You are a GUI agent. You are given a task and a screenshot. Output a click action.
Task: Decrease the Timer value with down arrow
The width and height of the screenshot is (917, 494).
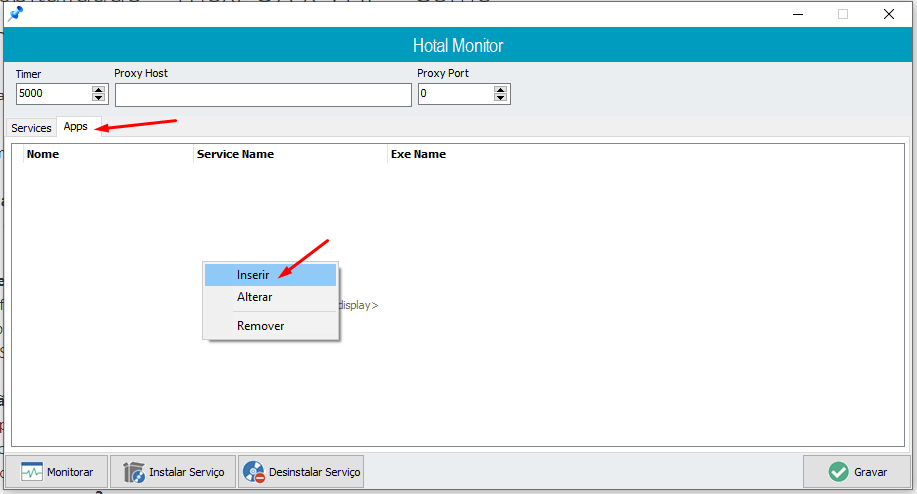[x=98, y=98]
